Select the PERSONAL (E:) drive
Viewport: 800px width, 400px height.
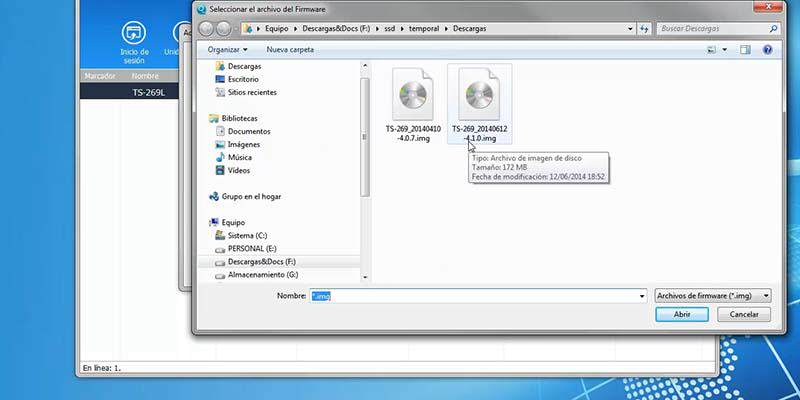(x=246, y=248)
